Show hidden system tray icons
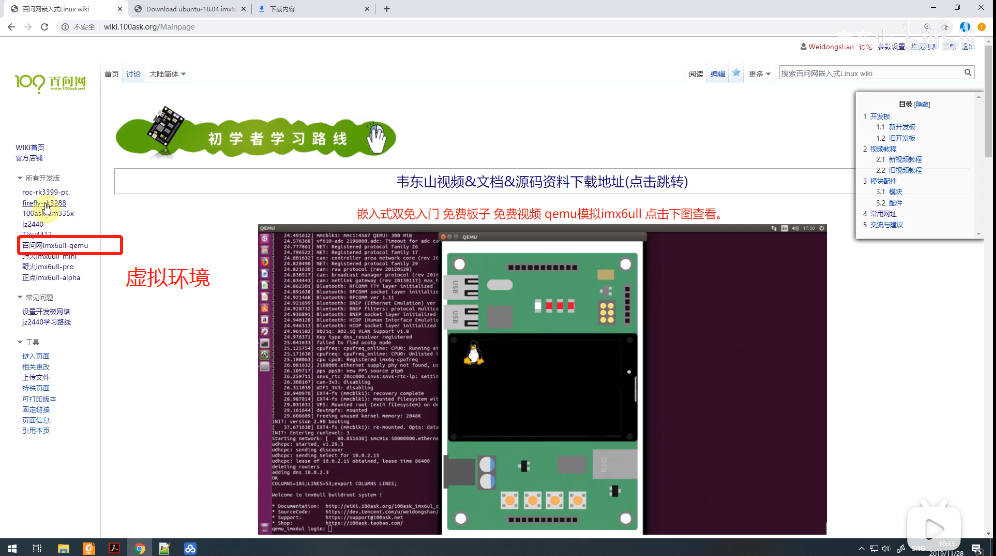Viewport: 996px width, 556px height. tap(861, 548)
